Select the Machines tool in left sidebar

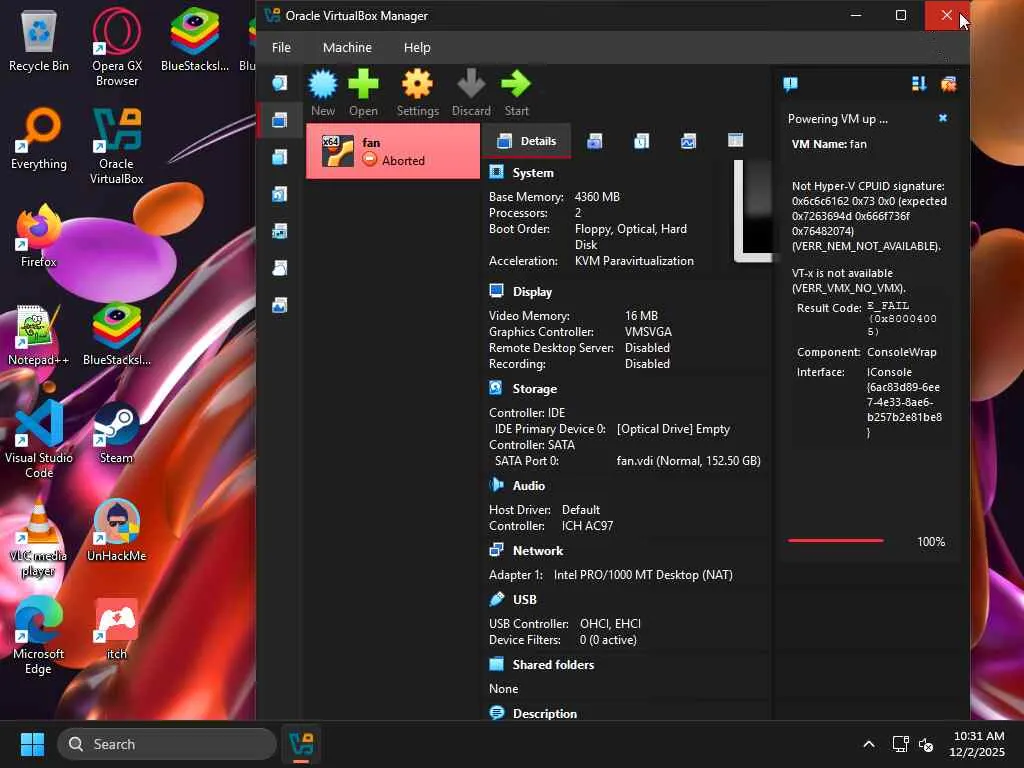pos(280,120)
